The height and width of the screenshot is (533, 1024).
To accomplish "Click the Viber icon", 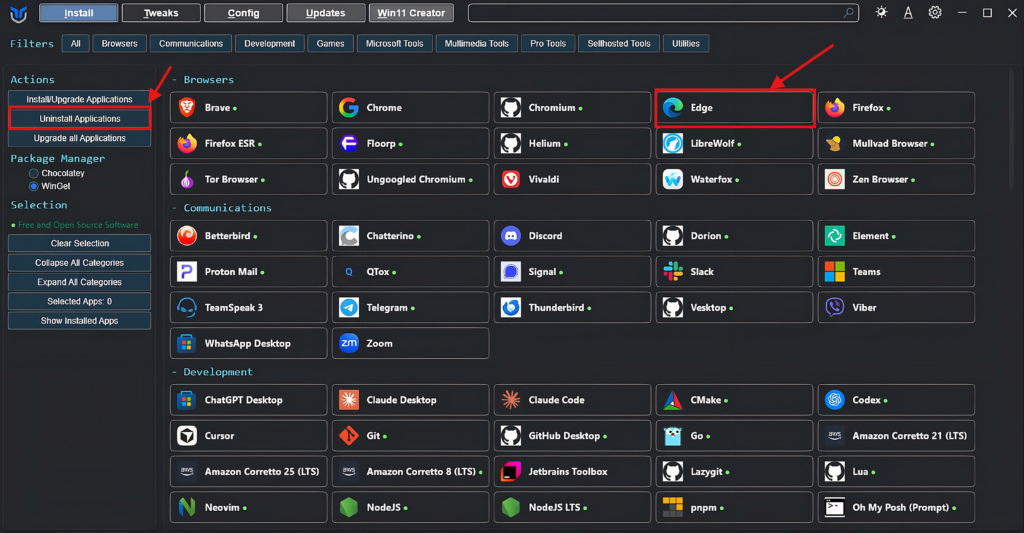I will coord(835,308).
